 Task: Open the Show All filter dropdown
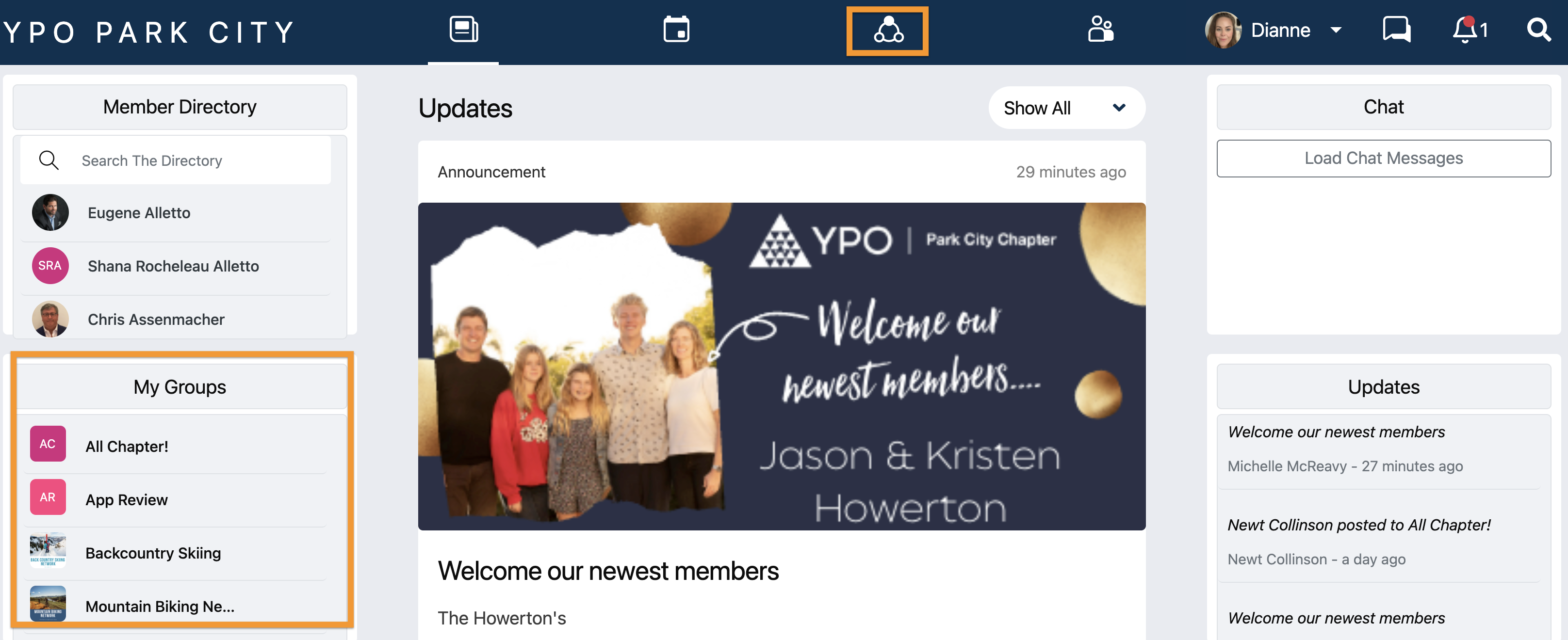(1066, 108)
